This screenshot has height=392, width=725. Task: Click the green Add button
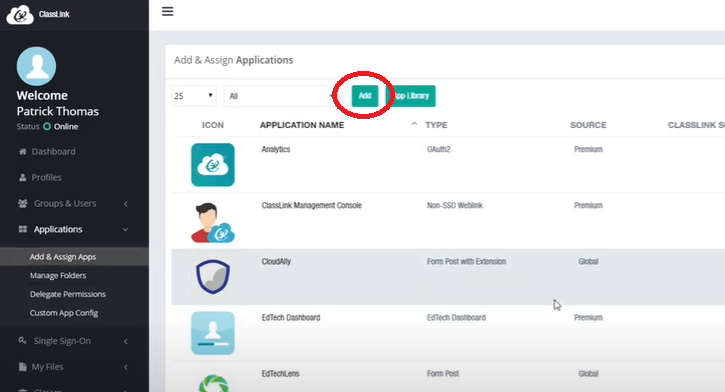pyautogui.click(x=365, y=96)
